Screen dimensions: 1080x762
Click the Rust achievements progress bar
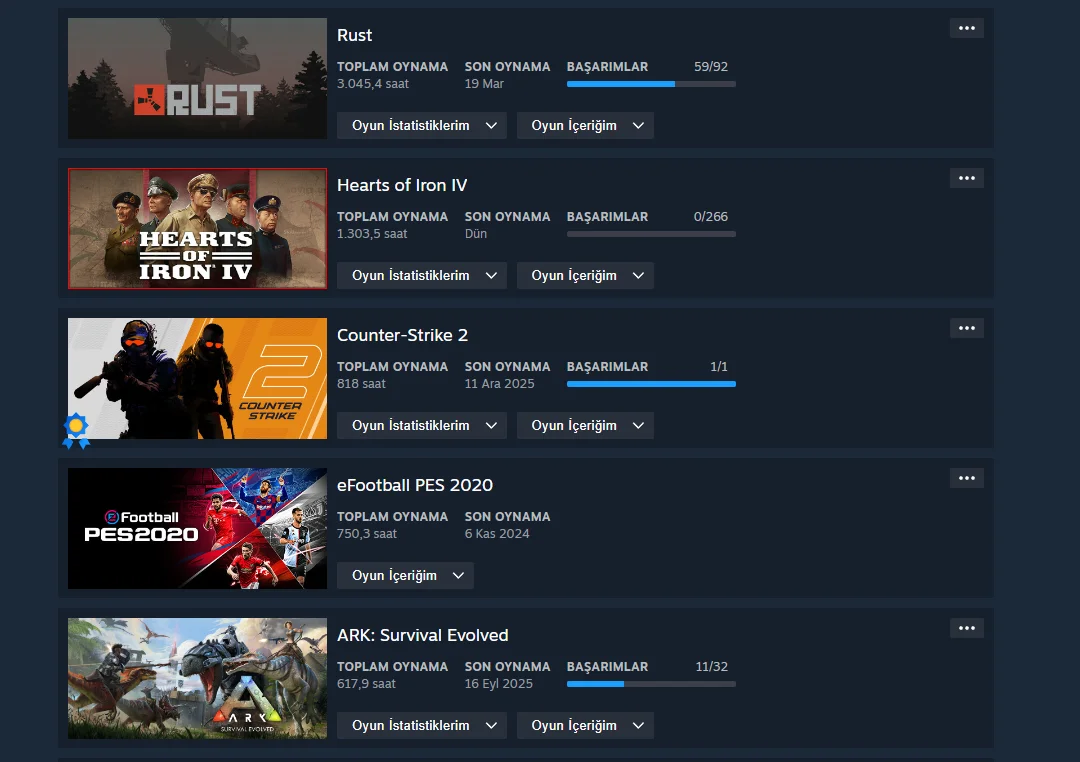651,84
